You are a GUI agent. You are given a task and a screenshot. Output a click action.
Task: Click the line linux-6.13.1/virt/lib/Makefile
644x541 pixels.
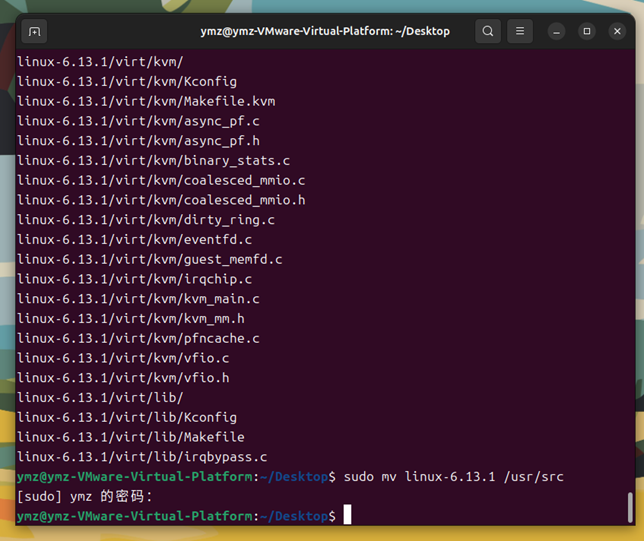tap(131, 437)
